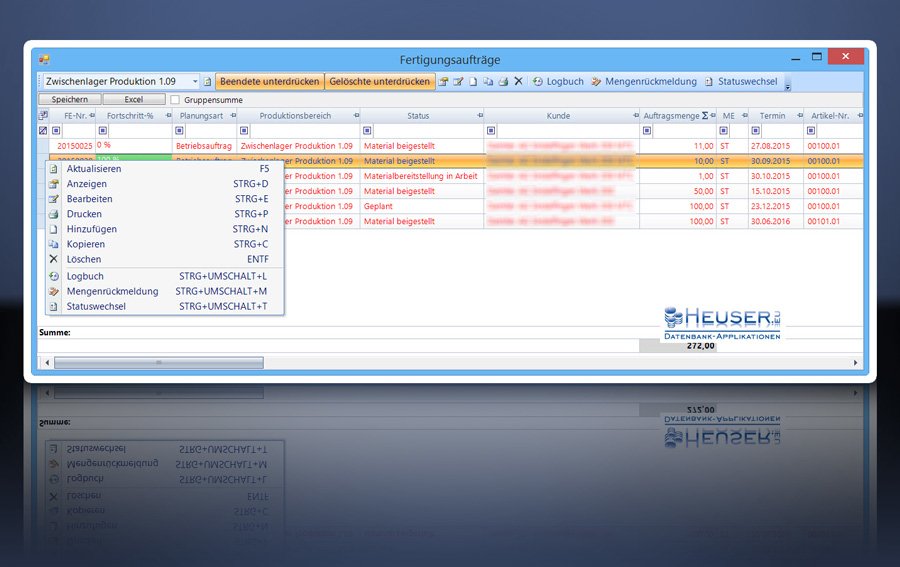Image resolution: width=900 pixels, height=567 pixels.
Task: Choose Drucken in the context menu
Action: click(165, 213)
